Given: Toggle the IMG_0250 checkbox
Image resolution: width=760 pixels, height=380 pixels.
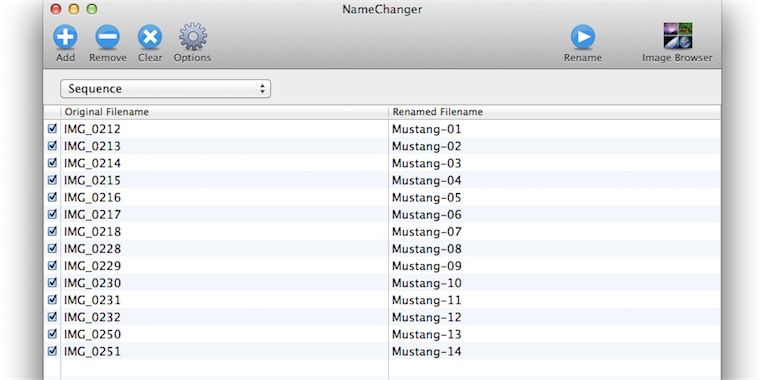Looking at the screenshot, I should pos(52,333).
